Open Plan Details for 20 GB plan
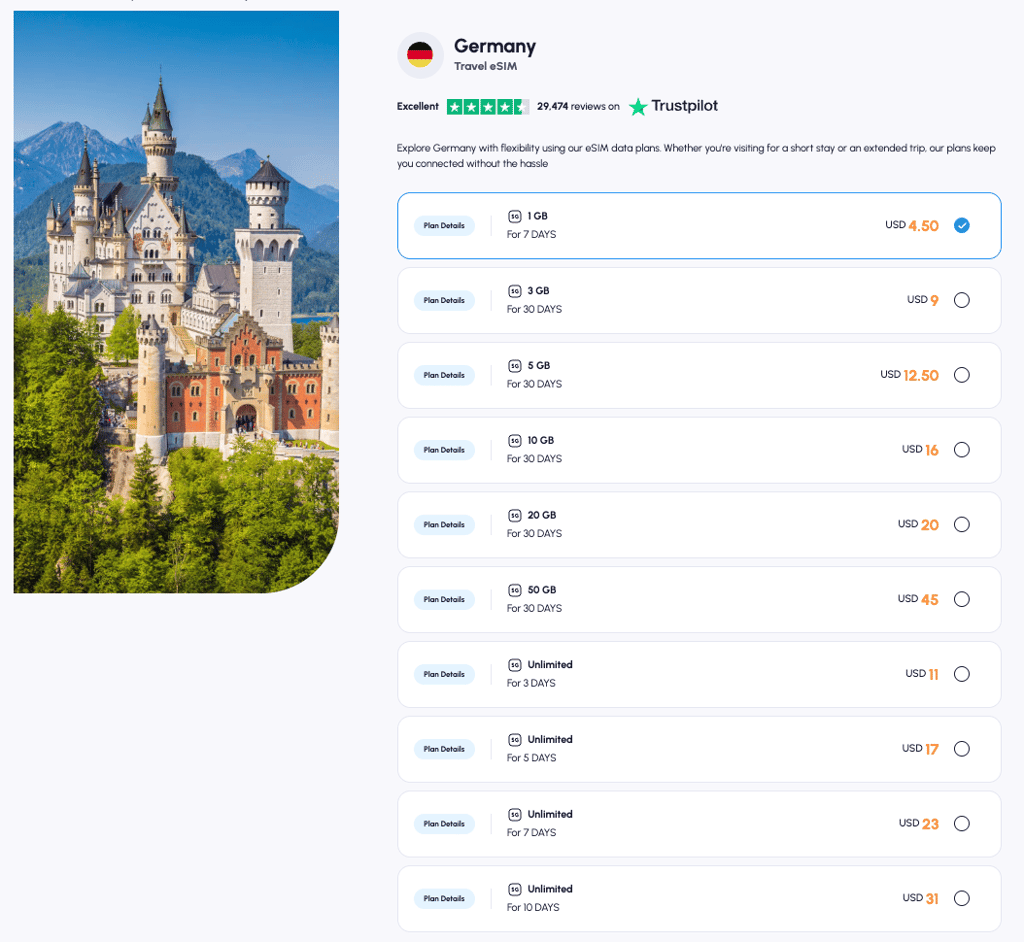 tap(444, 525)
